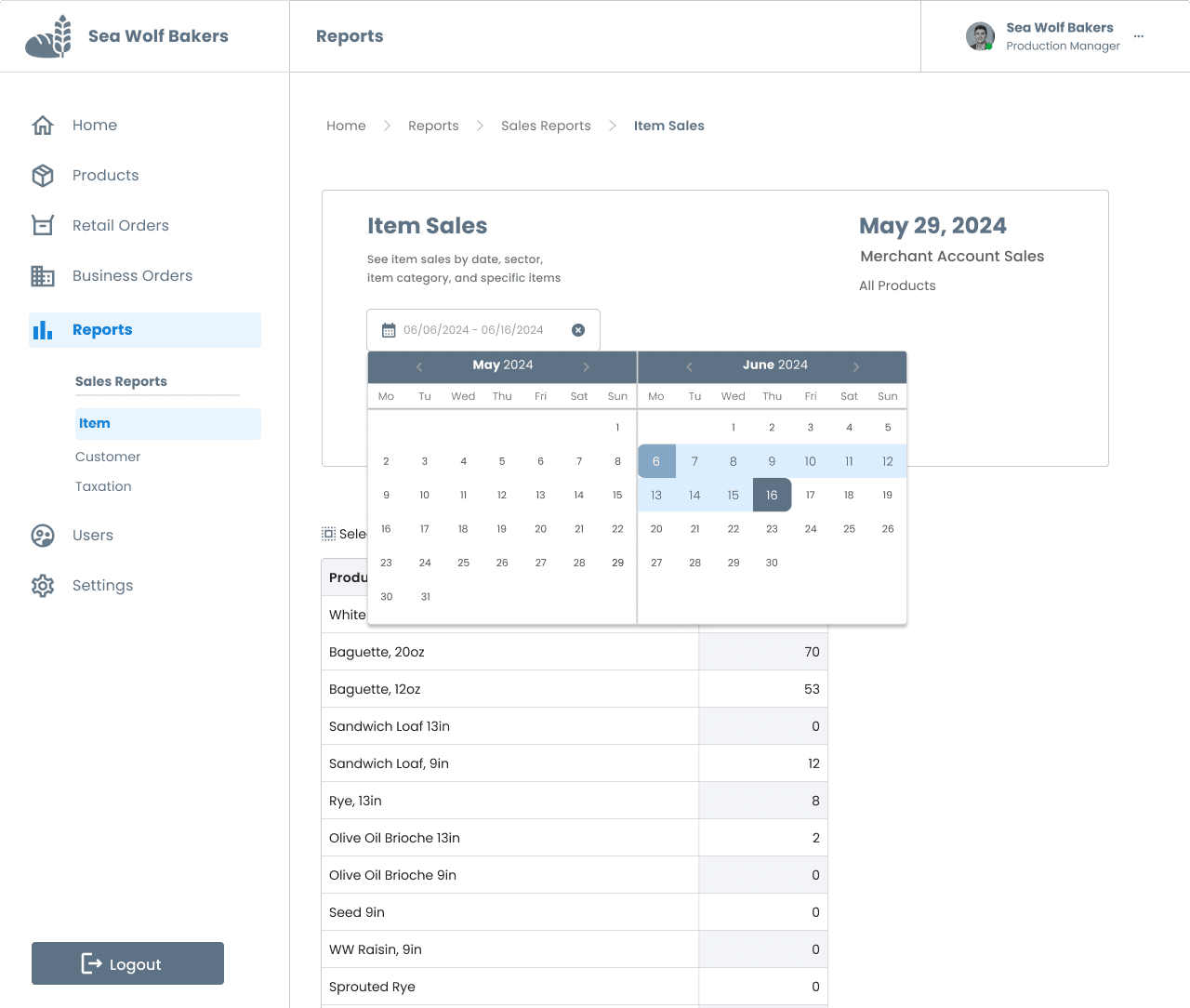
Task: Open Business Orders in the sidebar
Action: (x=133, y=276)
